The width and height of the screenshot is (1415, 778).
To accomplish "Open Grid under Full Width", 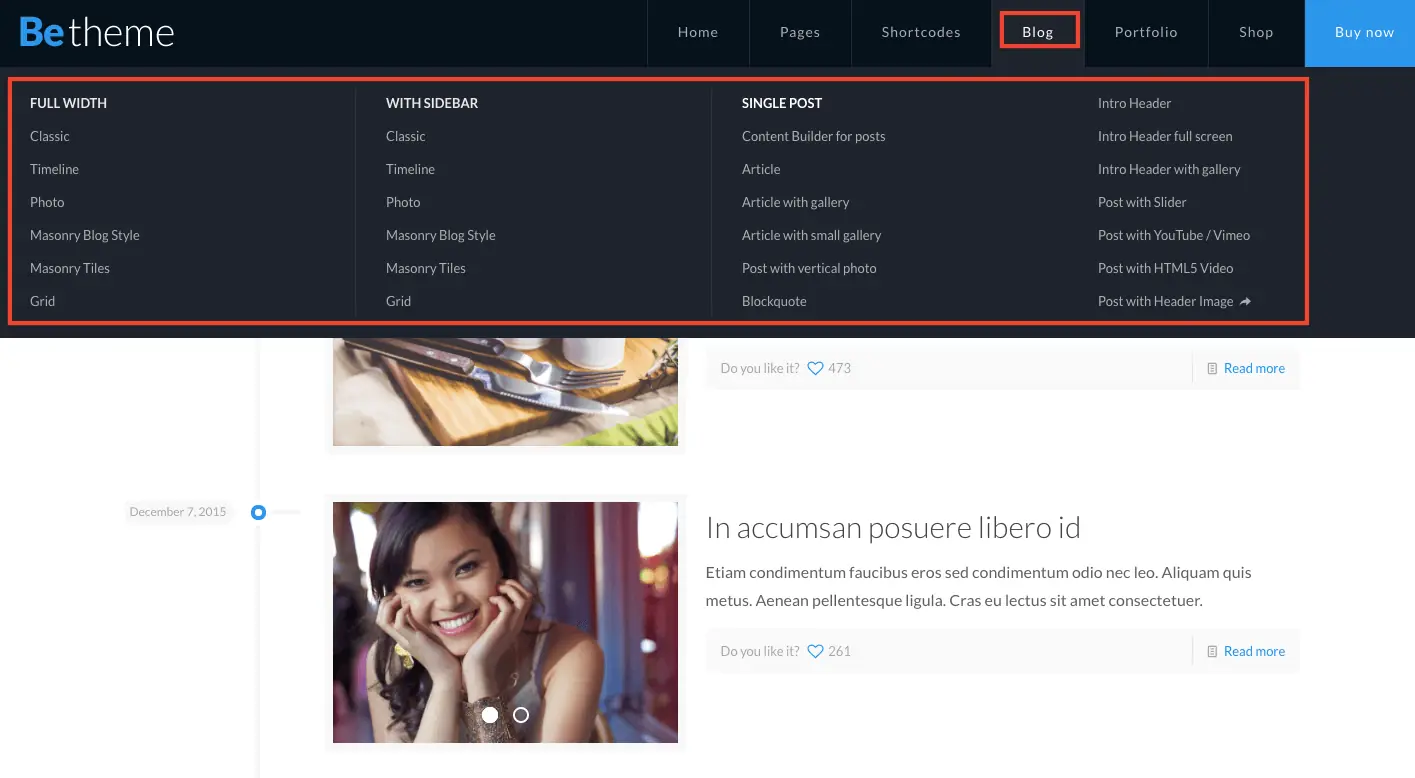I will [43, 301].
